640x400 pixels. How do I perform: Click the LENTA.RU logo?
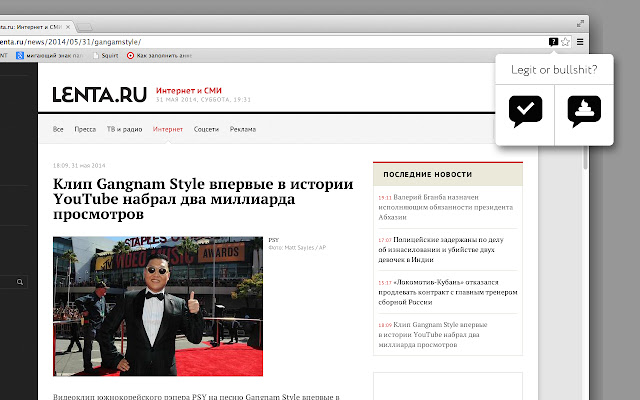click(100, 95)
